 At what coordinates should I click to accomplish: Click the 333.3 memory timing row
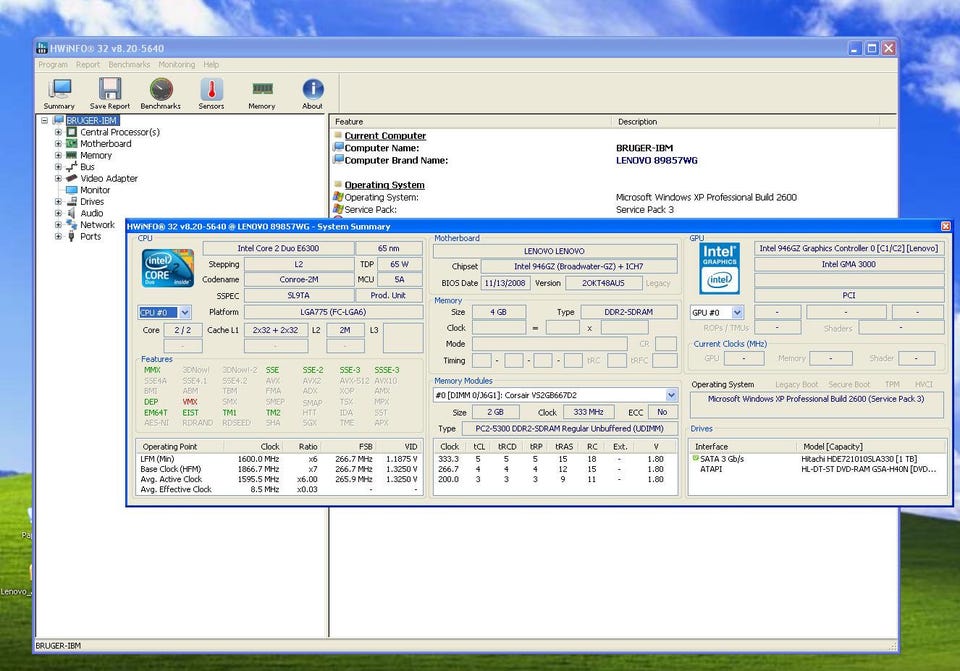pyautogui.click(x=555, y=459)
